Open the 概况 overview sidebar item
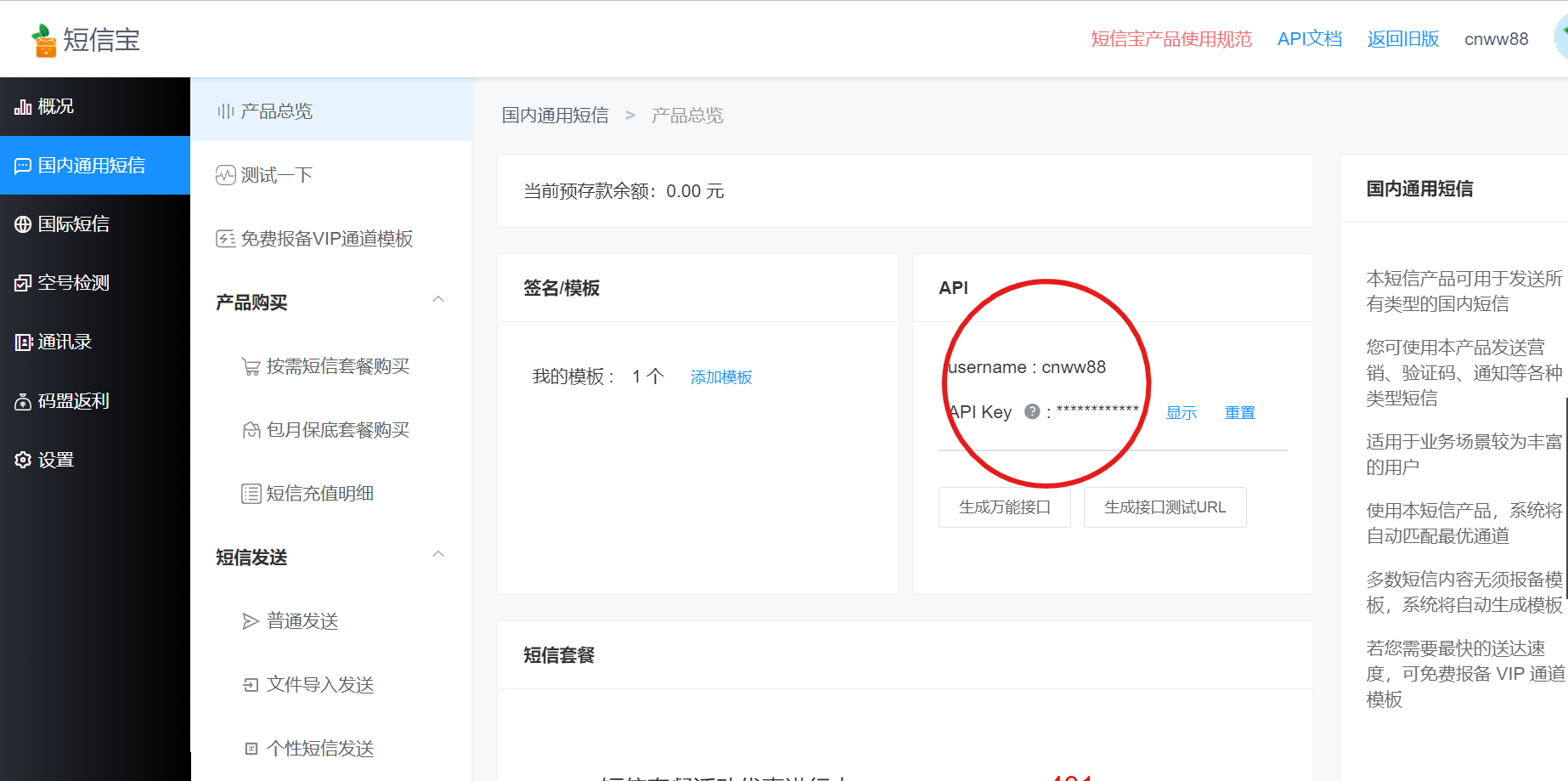 95,106
